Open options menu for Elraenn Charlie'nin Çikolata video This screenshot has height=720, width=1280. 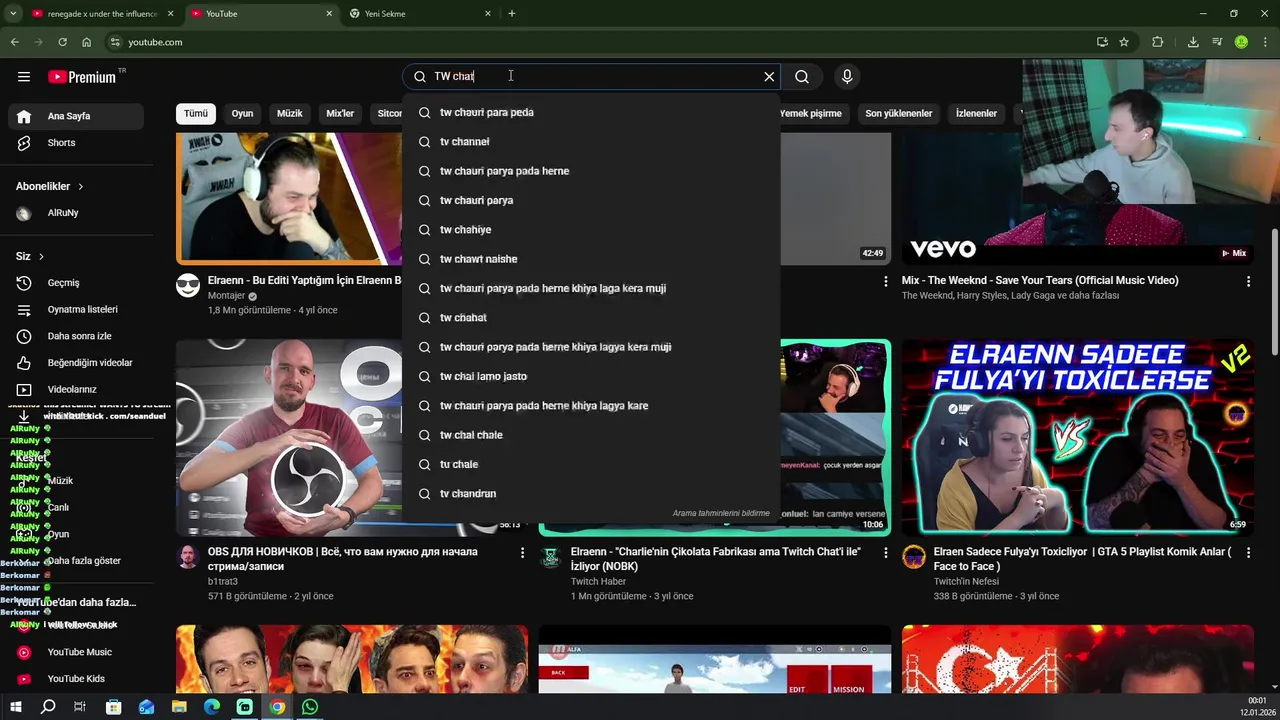885,553
